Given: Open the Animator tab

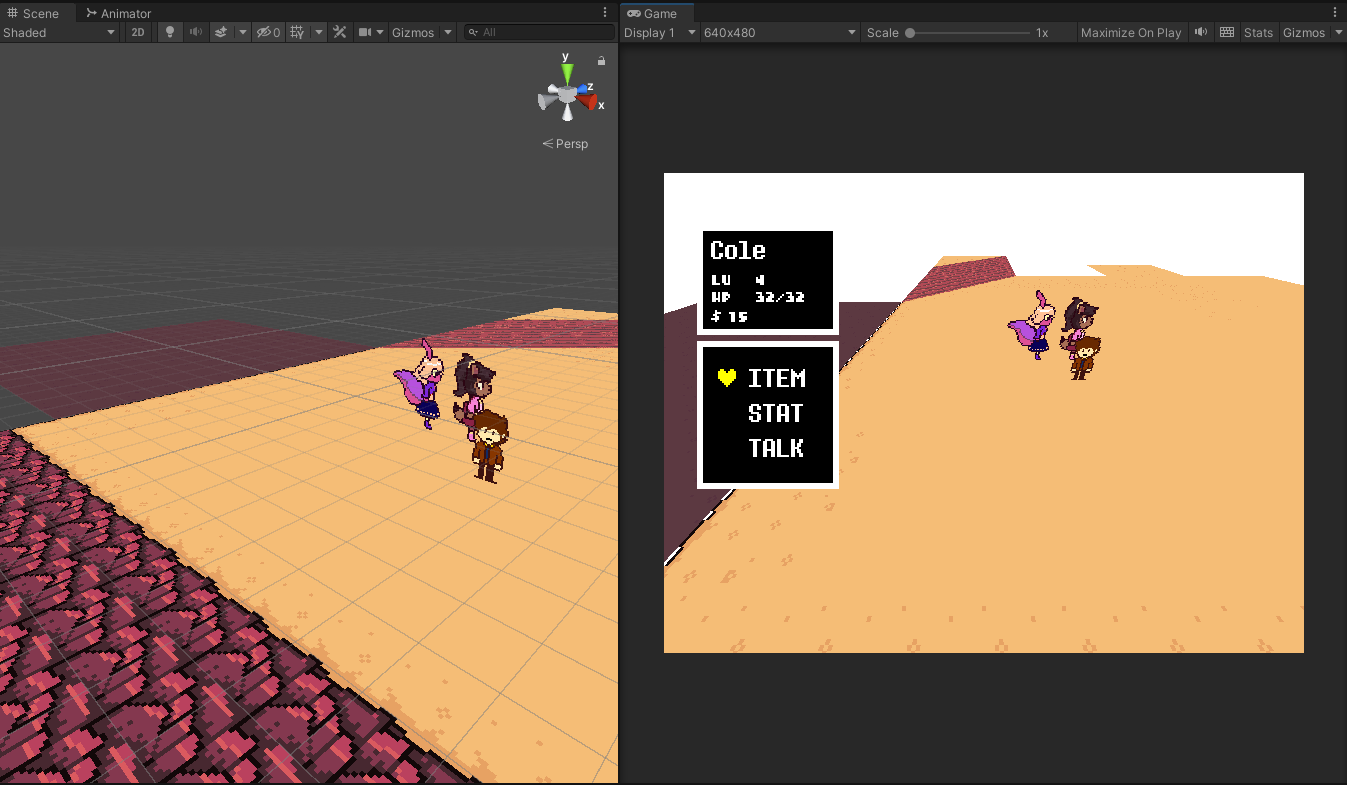Looking at the screenshot, I should (118, 13).
